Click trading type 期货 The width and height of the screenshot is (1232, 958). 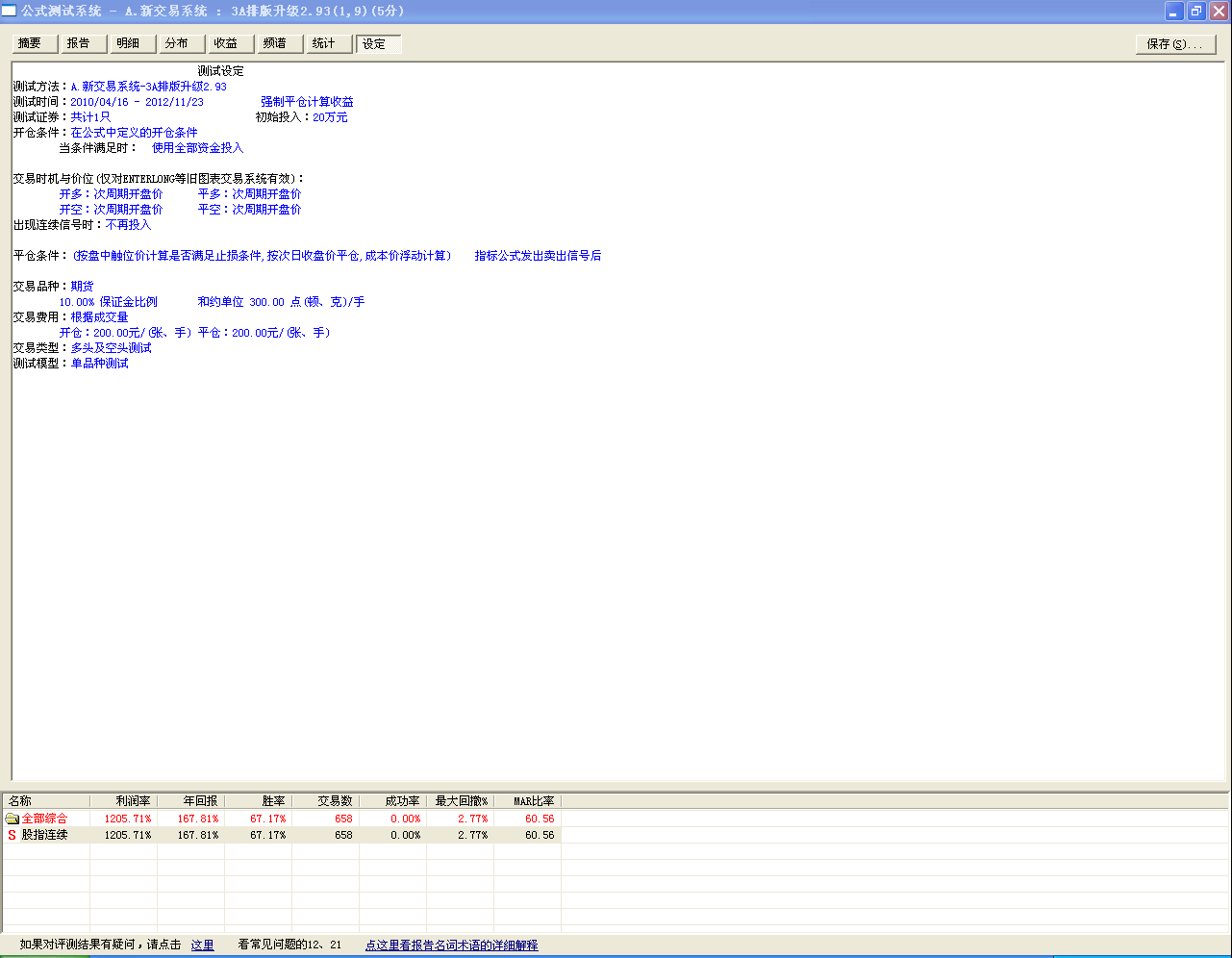click(x=82, y=287)
